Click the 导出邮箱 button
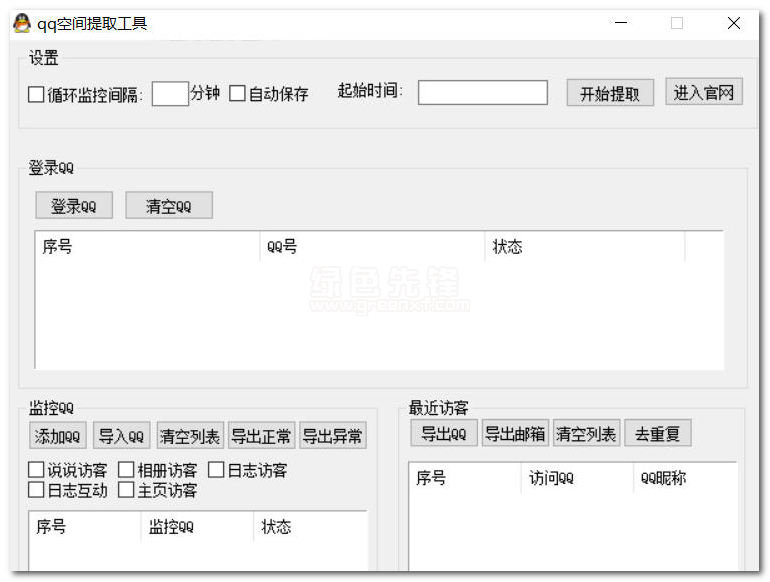The image size is (770, 582). (515, 433)
